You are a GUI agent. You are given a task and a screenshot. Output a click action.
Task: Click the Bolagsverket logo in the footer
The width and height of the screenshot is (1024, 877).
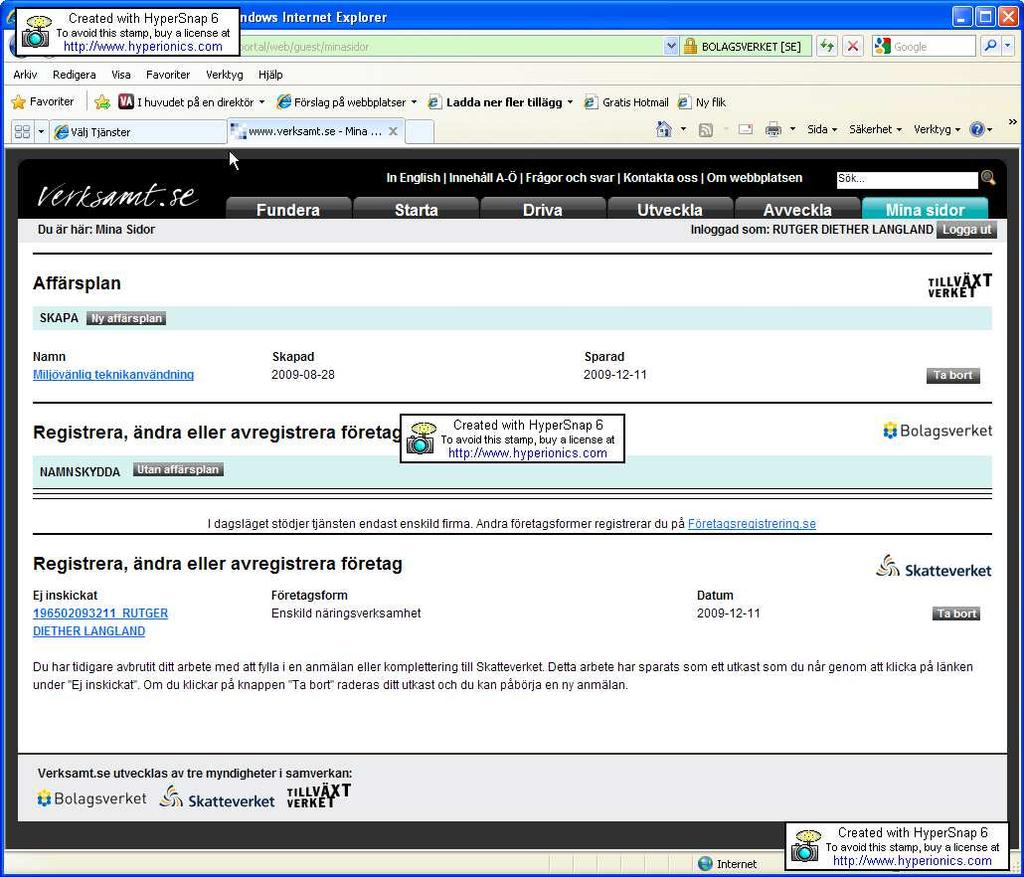(x=92, y=798)
